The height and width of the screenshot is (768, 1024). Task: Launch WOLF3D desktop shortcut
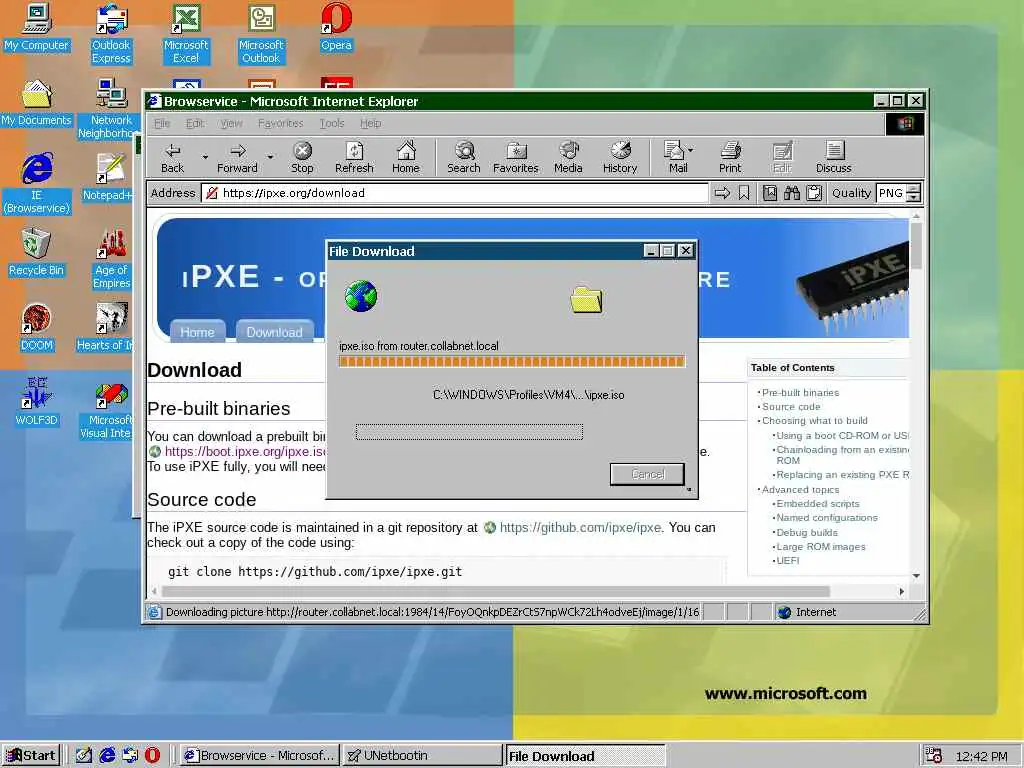tap(36, 402)
